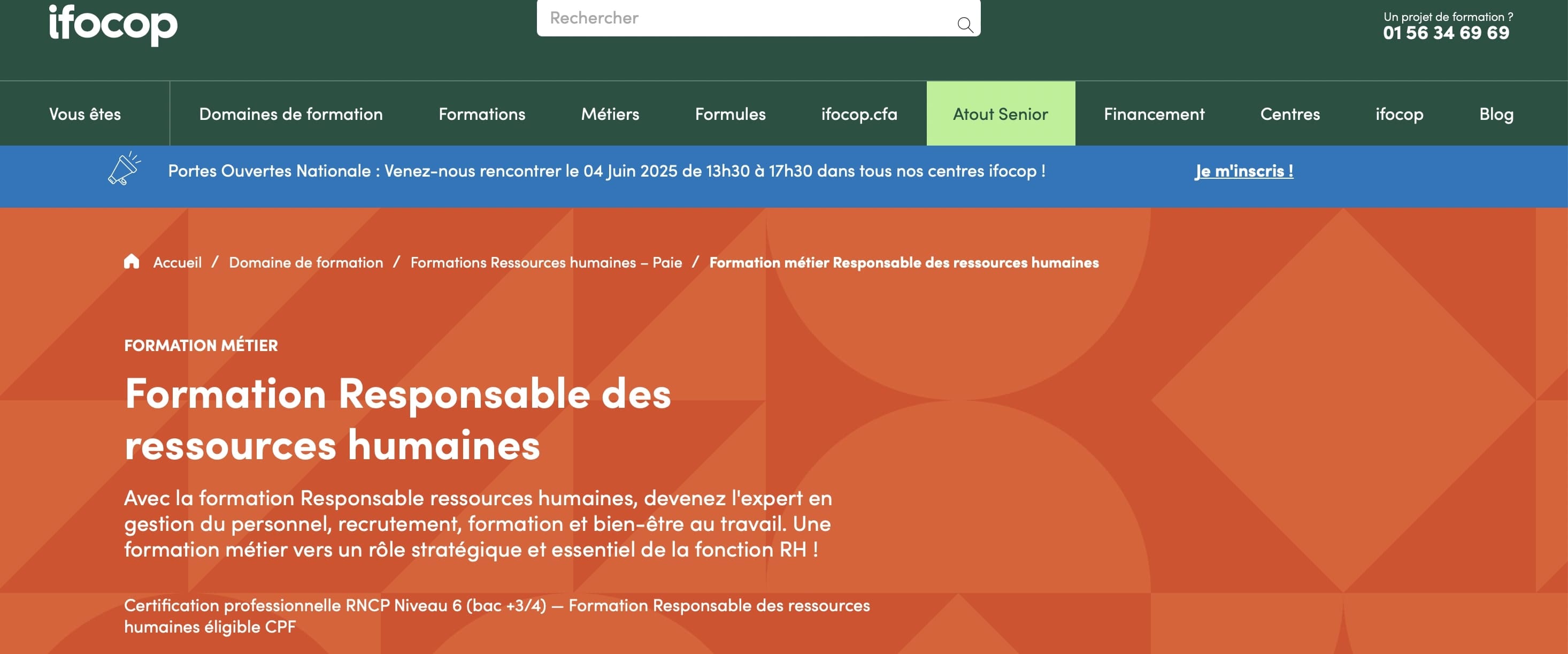
Task: Call the phone number 01 56 34 69 69
Action: point(1446,33)
